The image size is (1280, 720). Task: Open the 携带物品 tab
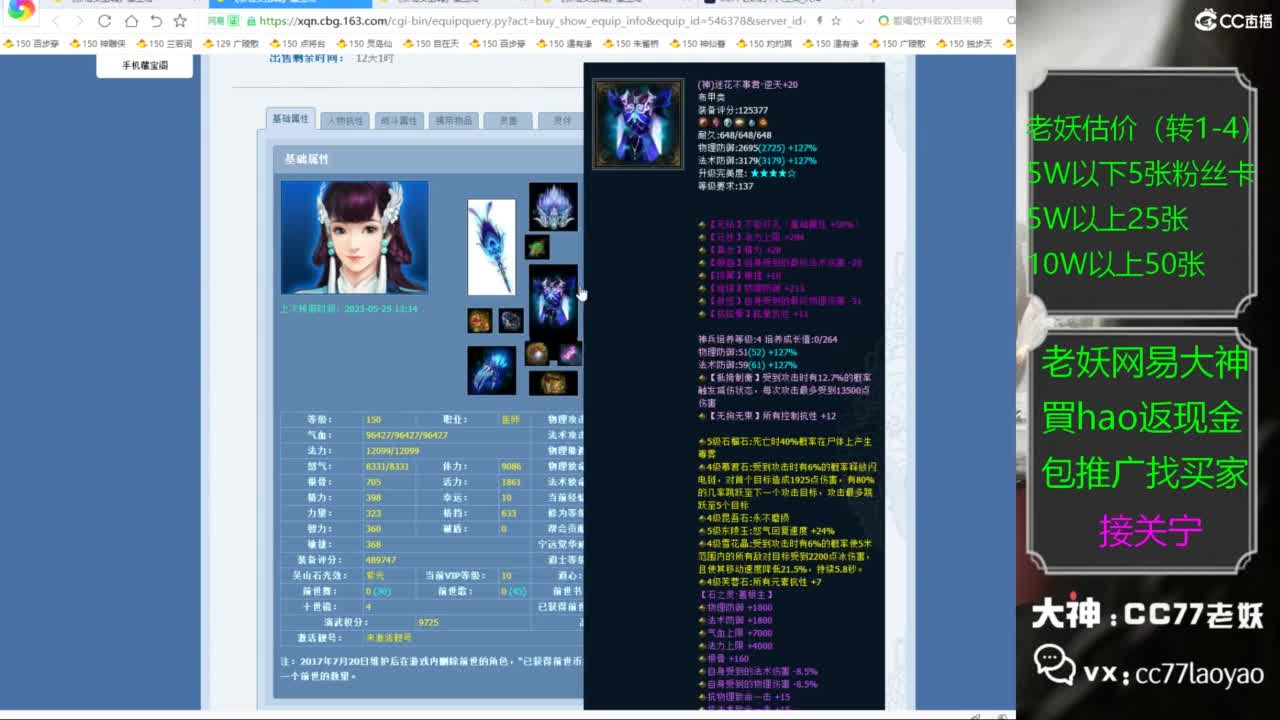point(453,119)
